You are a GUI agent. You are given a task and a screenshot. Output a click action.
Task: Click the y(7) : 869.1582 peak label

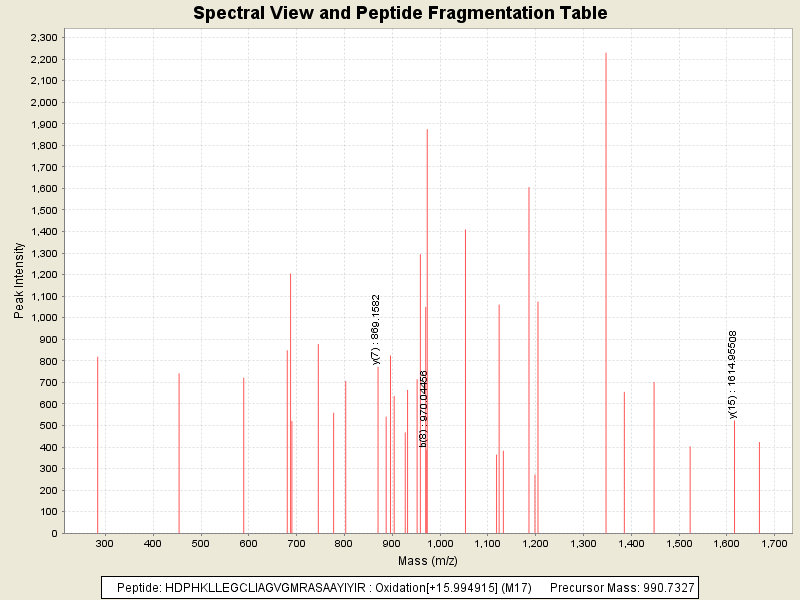point(376,329)
